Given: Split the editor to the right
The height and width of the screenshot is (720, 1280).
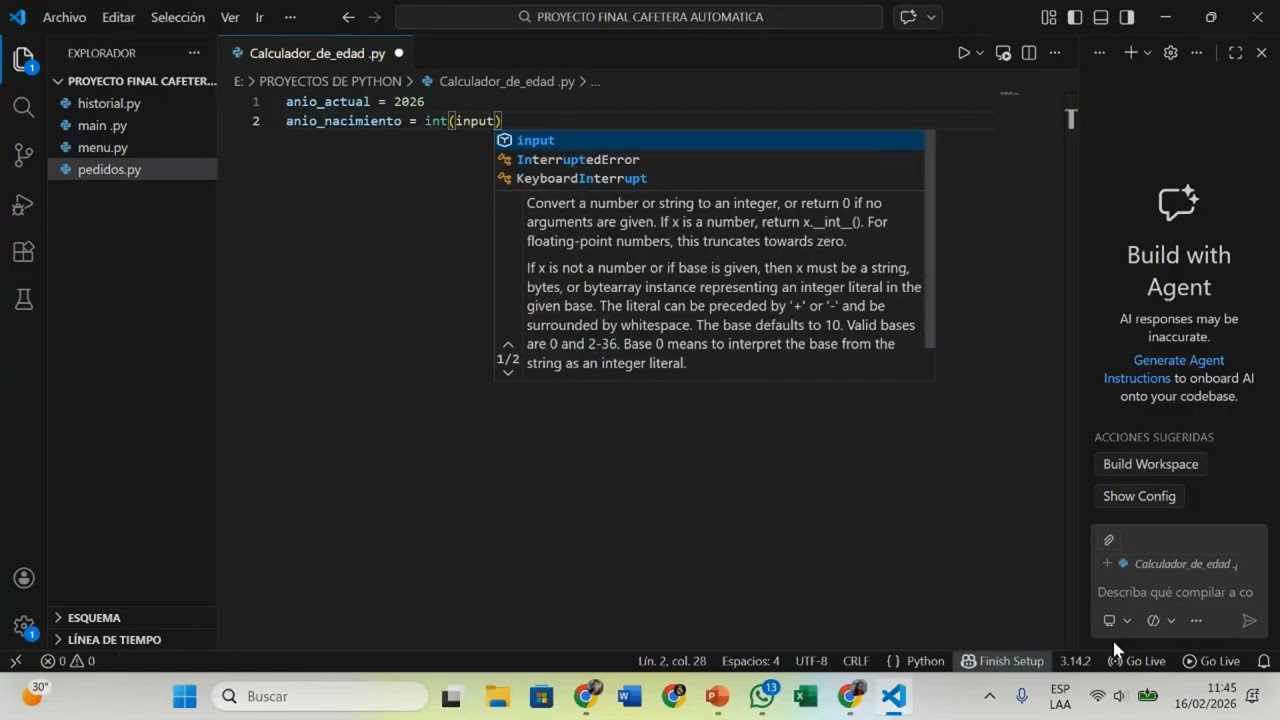Looking at the screenshot, I should coord(1029,53).
